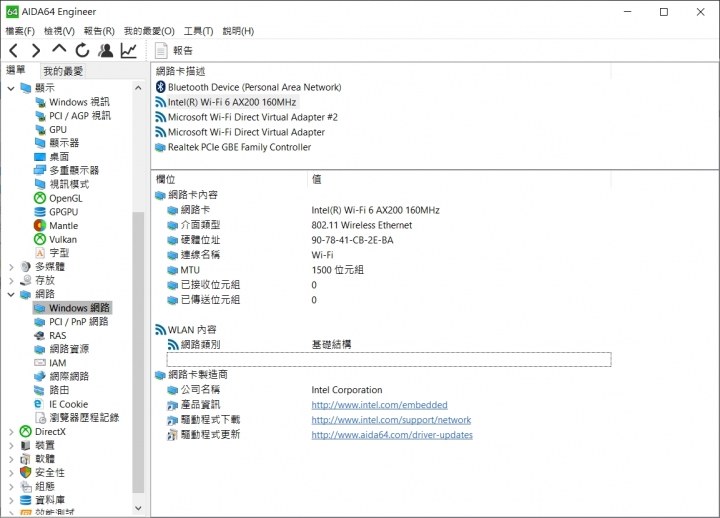The image size is (720, 518).
Task: Select IE Cookie tree item
Action: click(x=68, y=404)
